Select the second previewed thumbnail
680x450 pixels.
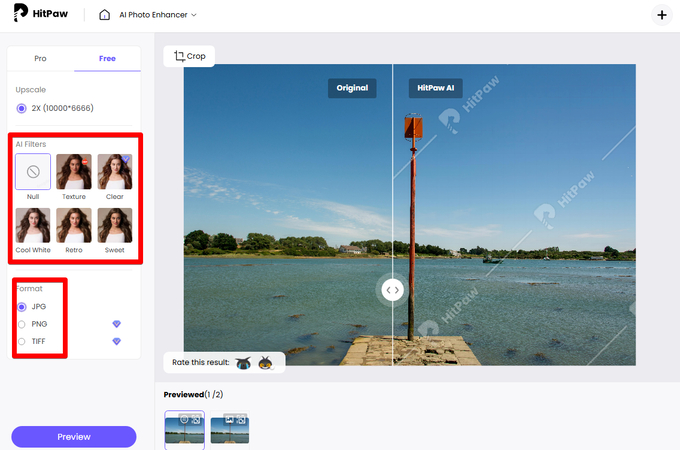[230, 429]
